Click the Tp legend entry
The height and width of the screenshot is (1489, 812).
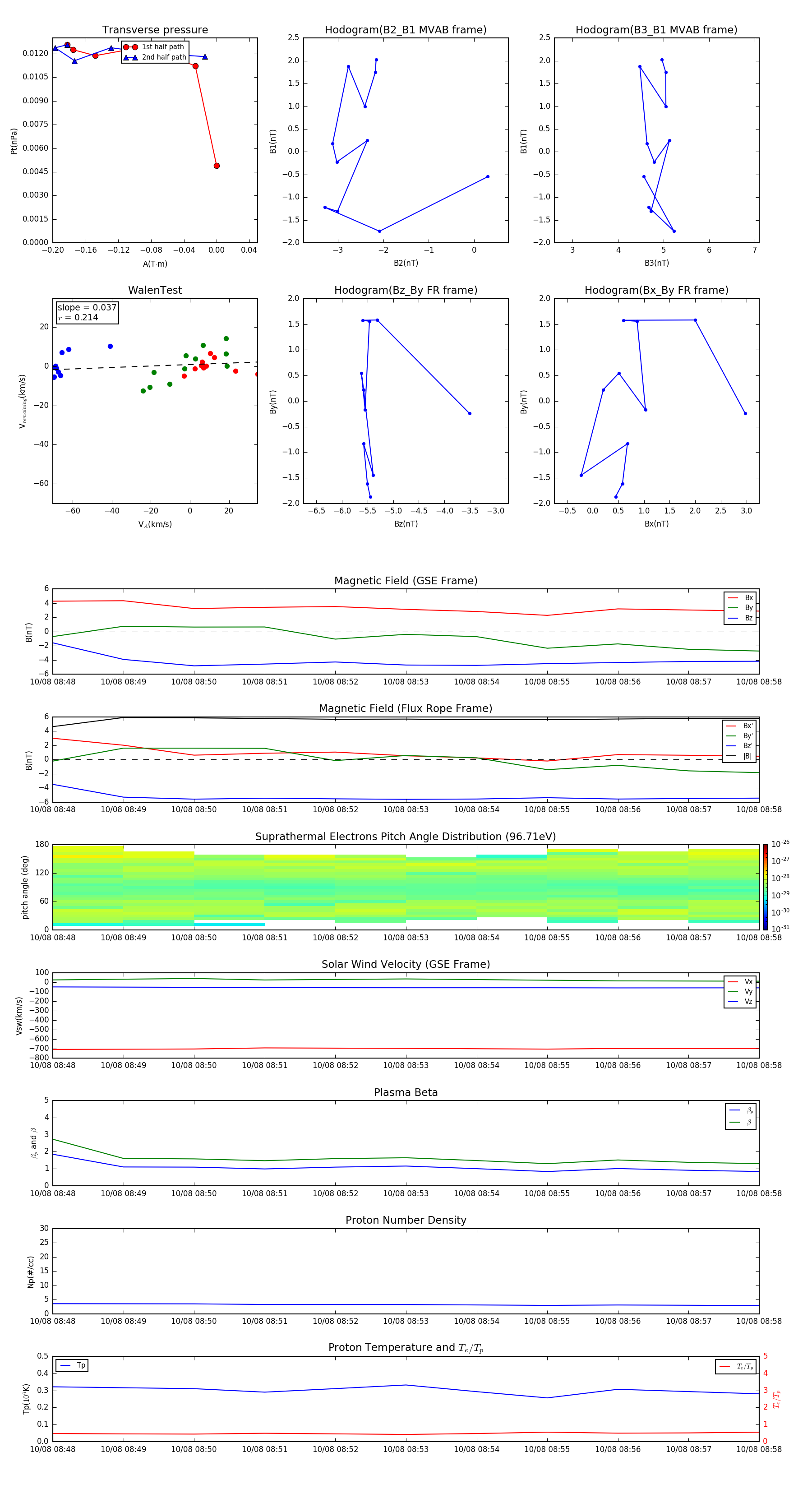pos(72,1366)
